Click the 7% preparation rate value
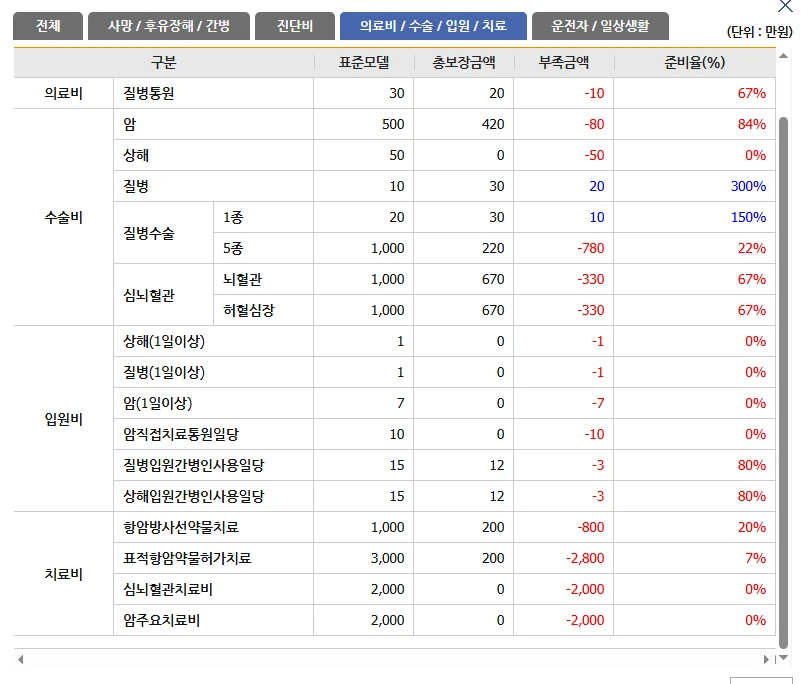Viewport: 801px width, 684px height. tap(756, 558)
